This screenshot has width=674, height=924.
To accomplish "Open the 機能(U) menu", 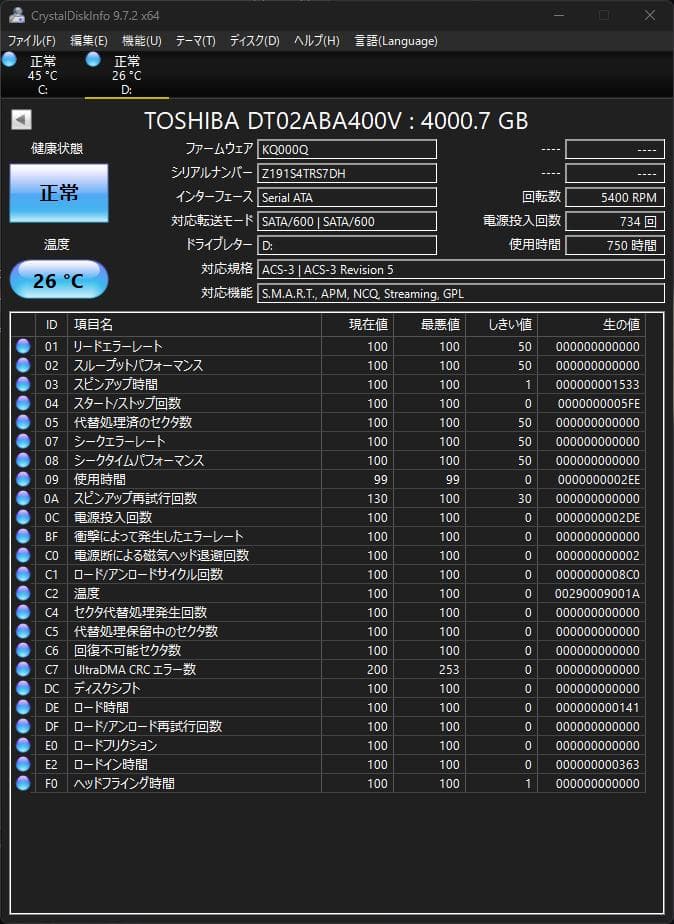I will pyautogui.click(x=141, y=41).
